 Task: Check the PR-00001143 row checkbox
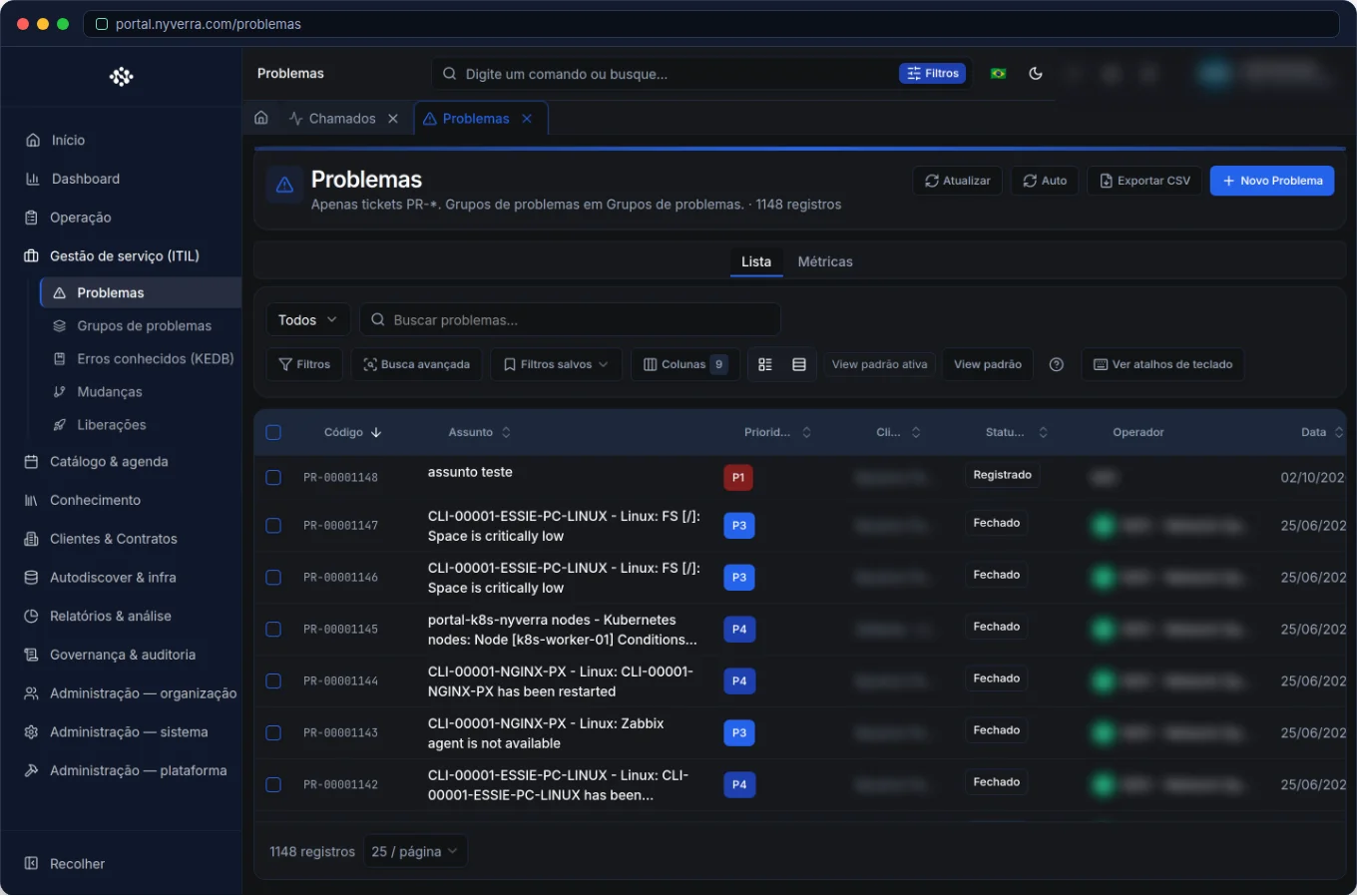273,733
